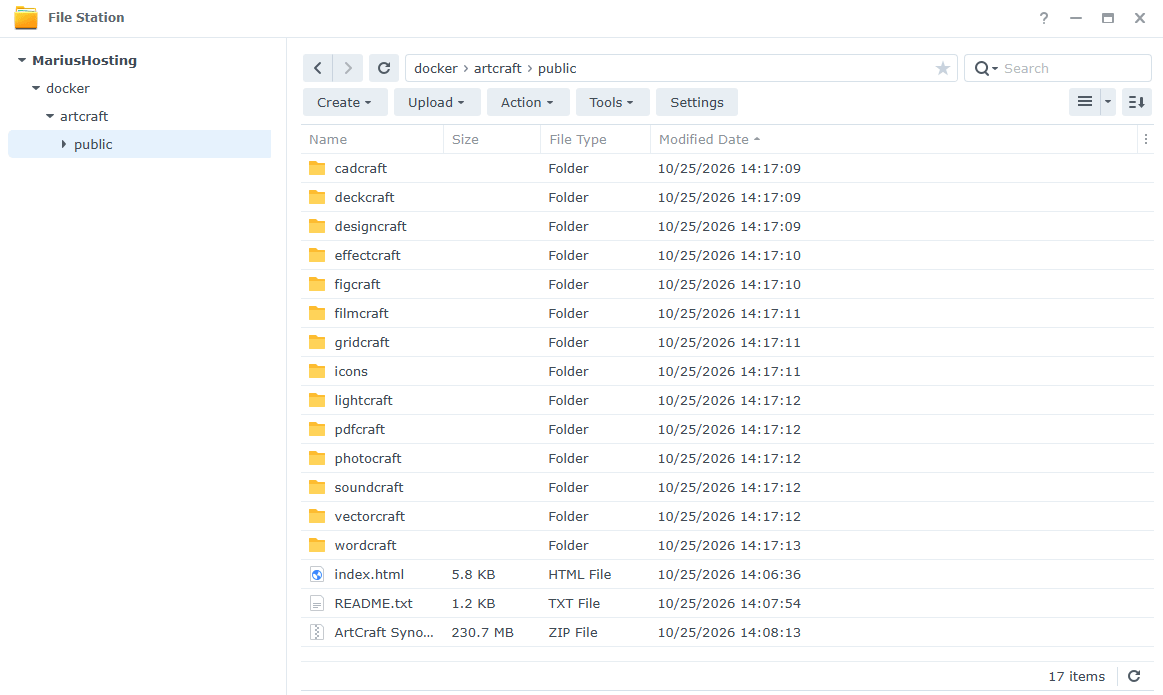Viewport: 1163px width, 695px height.
Task: Select the ArtCraft ZIP file icon
Action: click(317, 632)
